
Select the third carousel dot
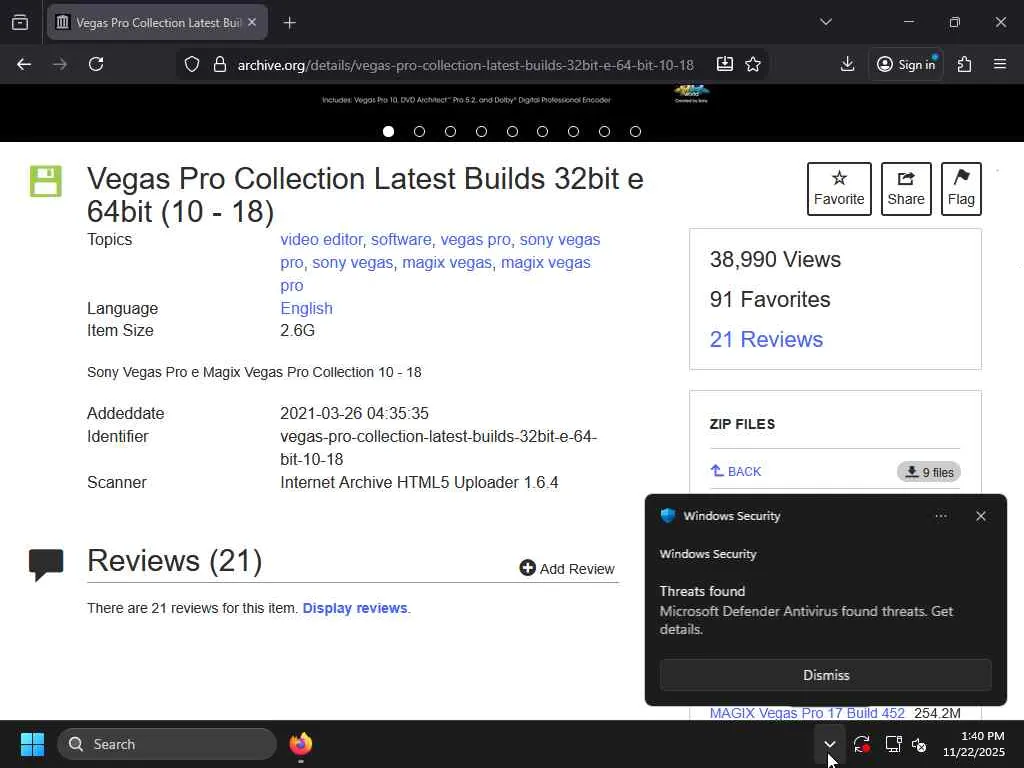[451, 131]
